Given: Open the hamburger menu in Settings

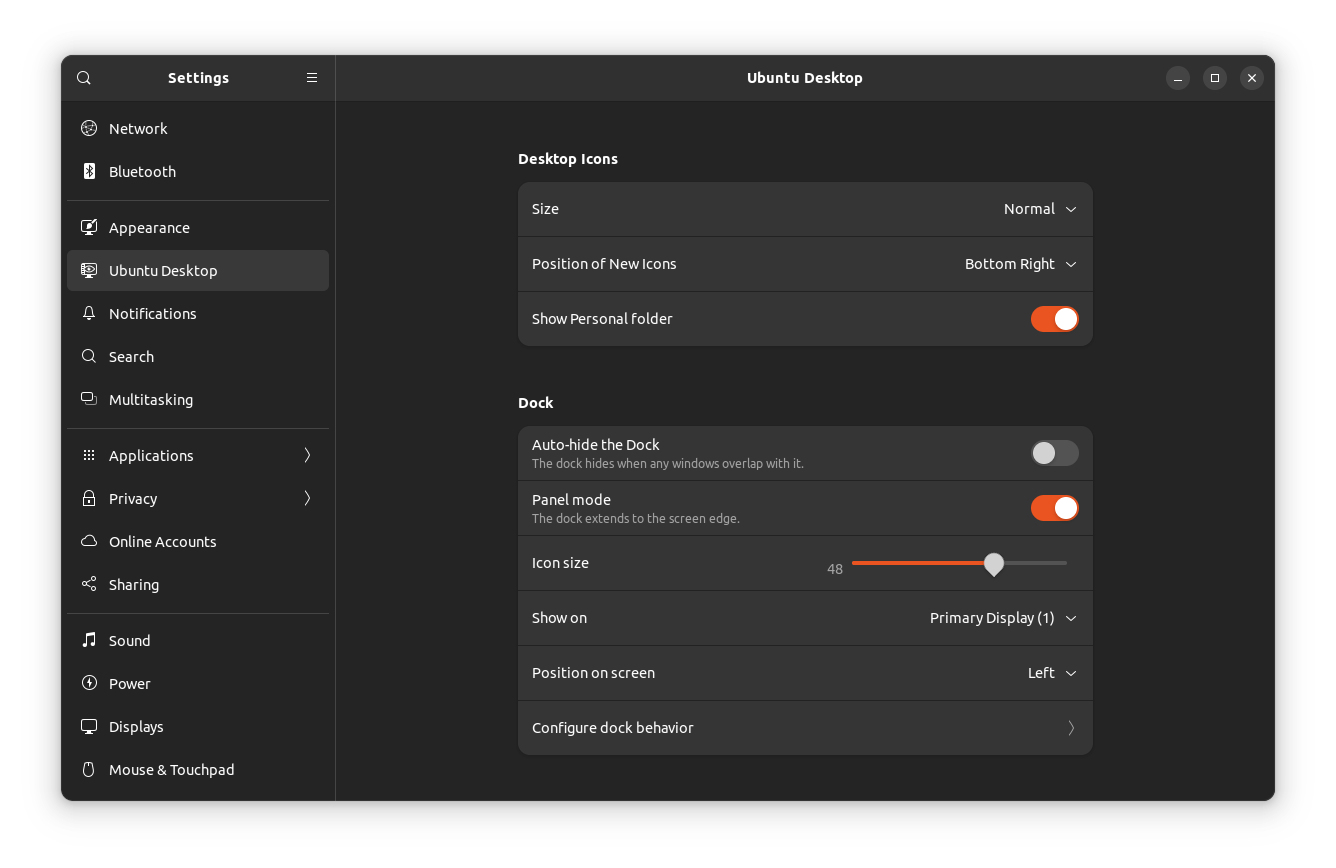Looking at the screenshot, I should [x=311, y=77].
